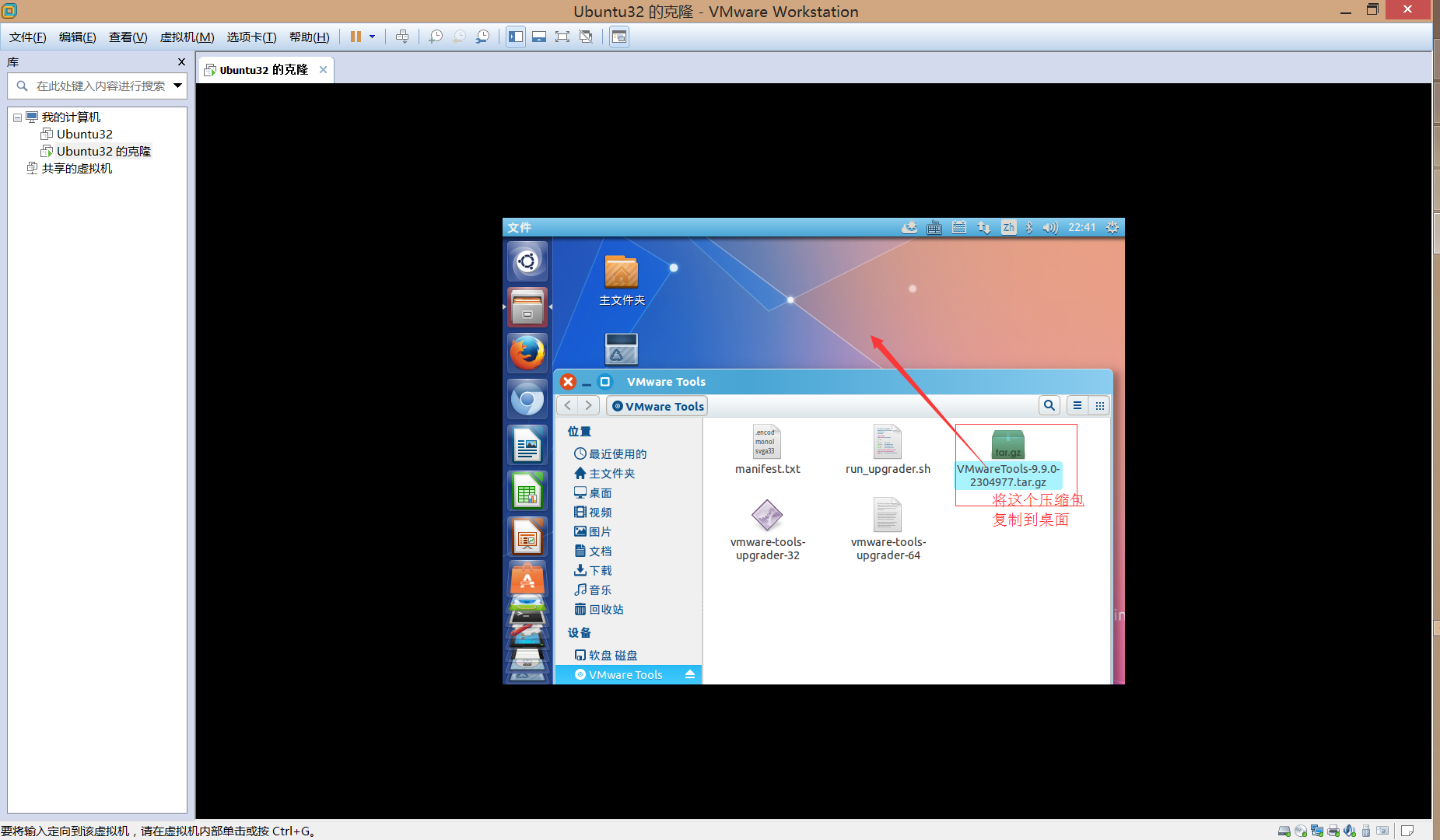Image resolution: width=1440 pixels, height=840 pixels.
Task: Select the manifest.txt file
Action: [x=767, y=450]
